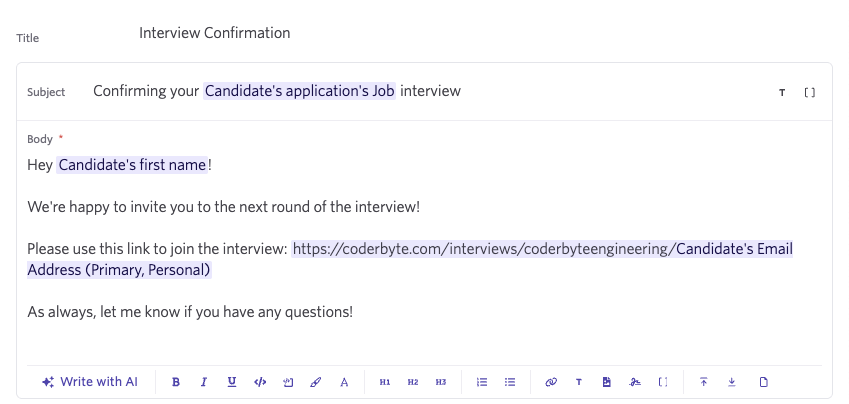Click the Write with AI button
849x404 pixels.
pyautogui.click(x=90, y=382)
